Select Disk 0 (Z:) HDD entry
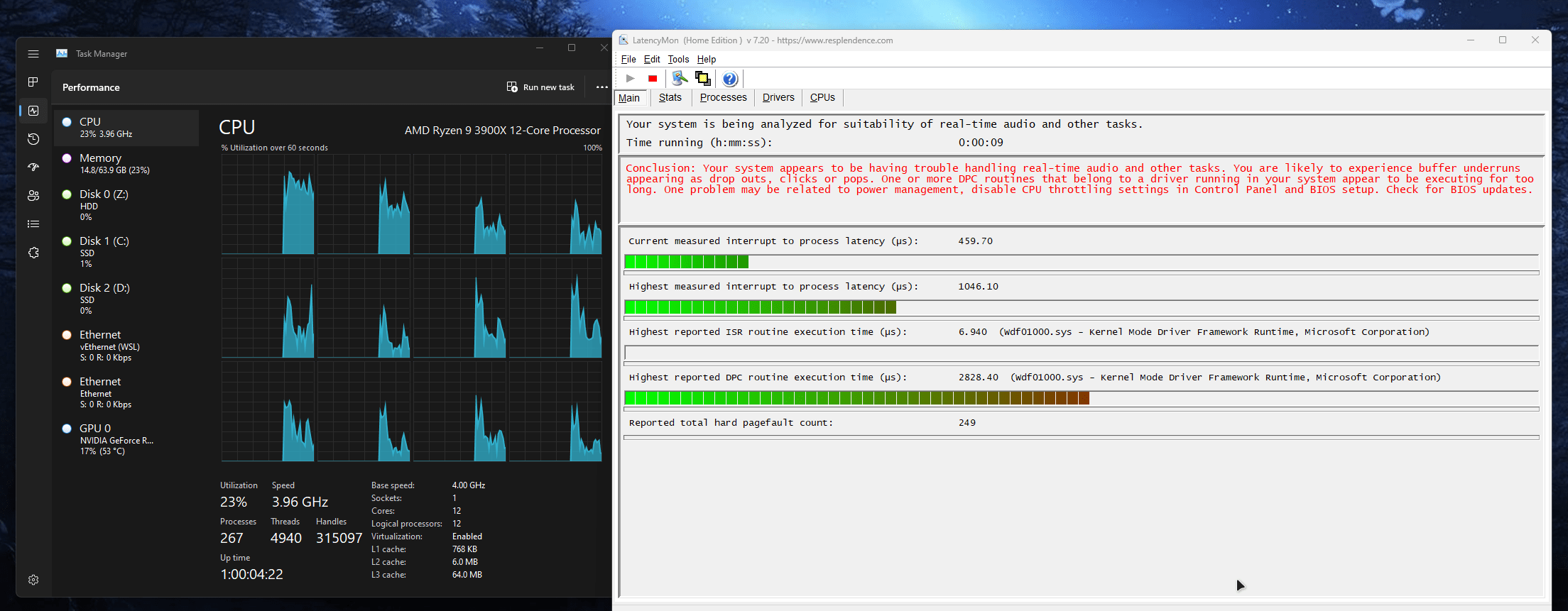This screenshot has height=611, width=1568. point(126,205)
